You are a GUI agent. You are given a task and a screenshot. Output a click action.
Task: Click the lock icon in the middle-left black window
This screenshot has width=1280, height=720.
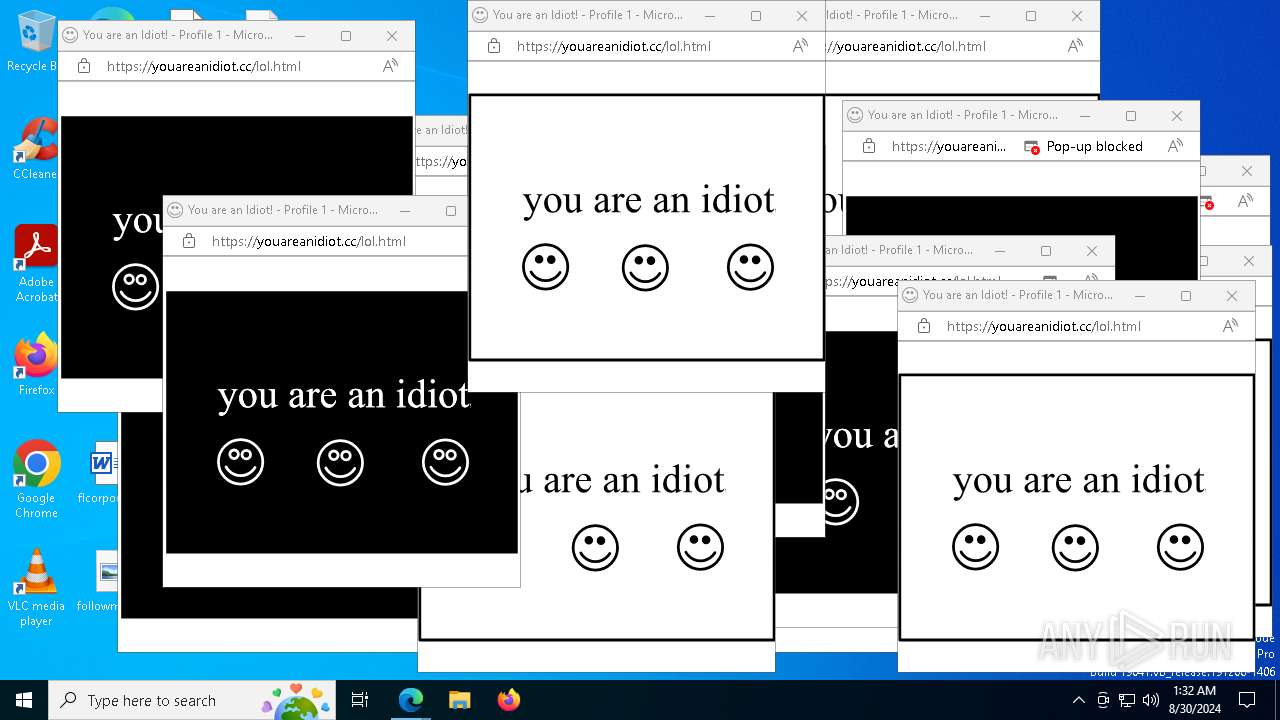pos(189,241)
